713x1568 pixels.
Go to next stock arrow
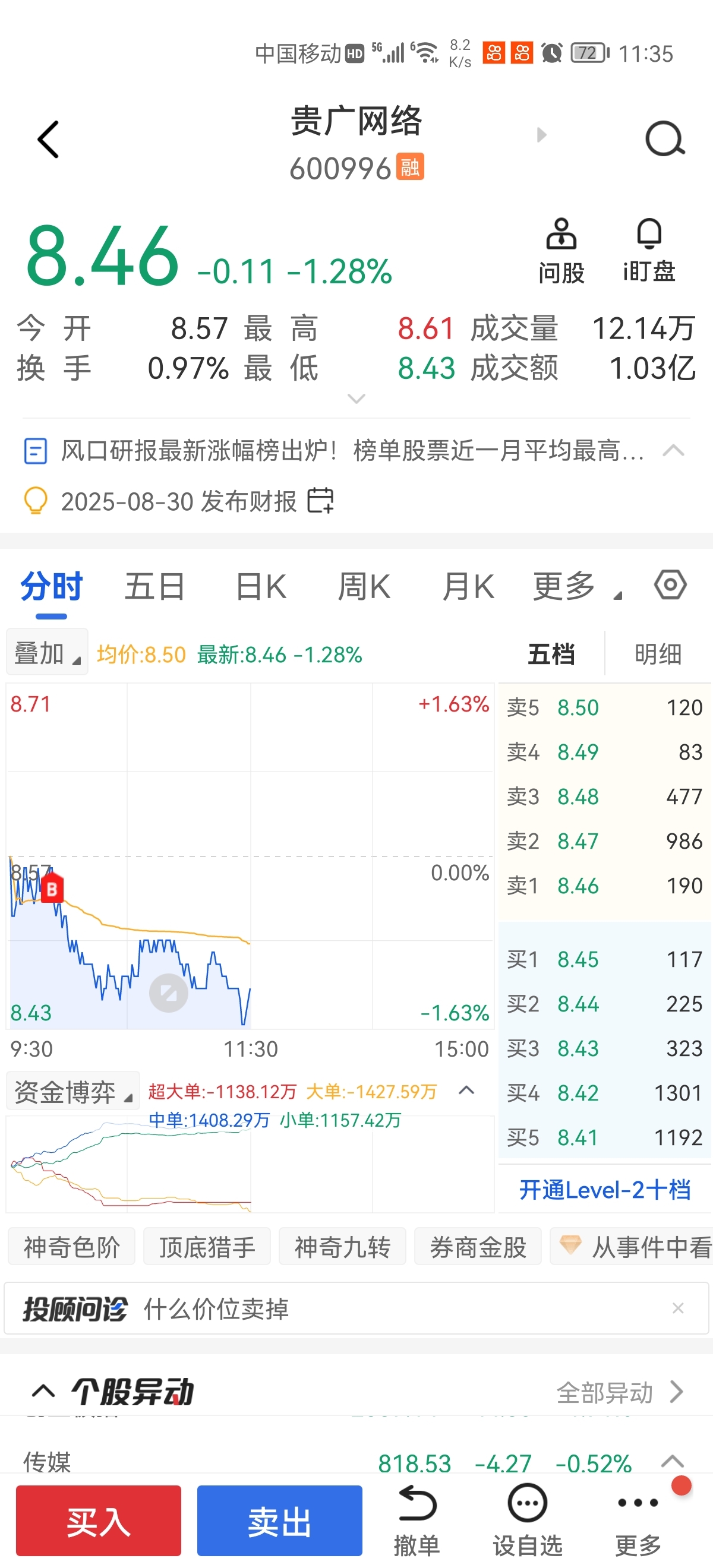click(x=541, y=134)
